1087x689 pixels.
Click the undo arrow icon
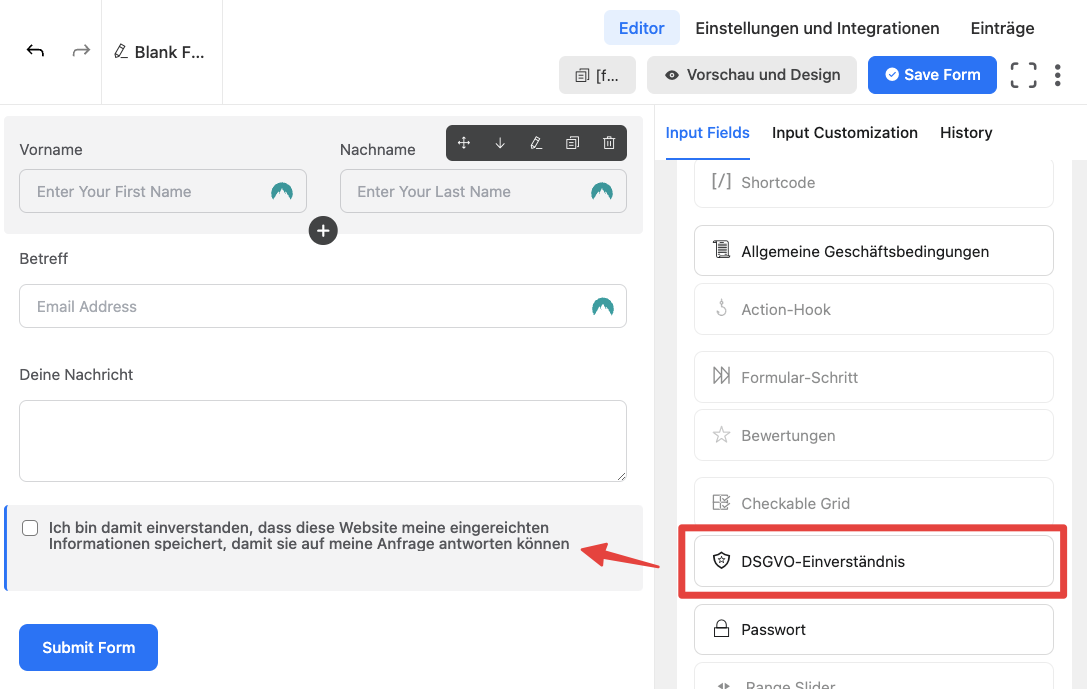[35, 51]
